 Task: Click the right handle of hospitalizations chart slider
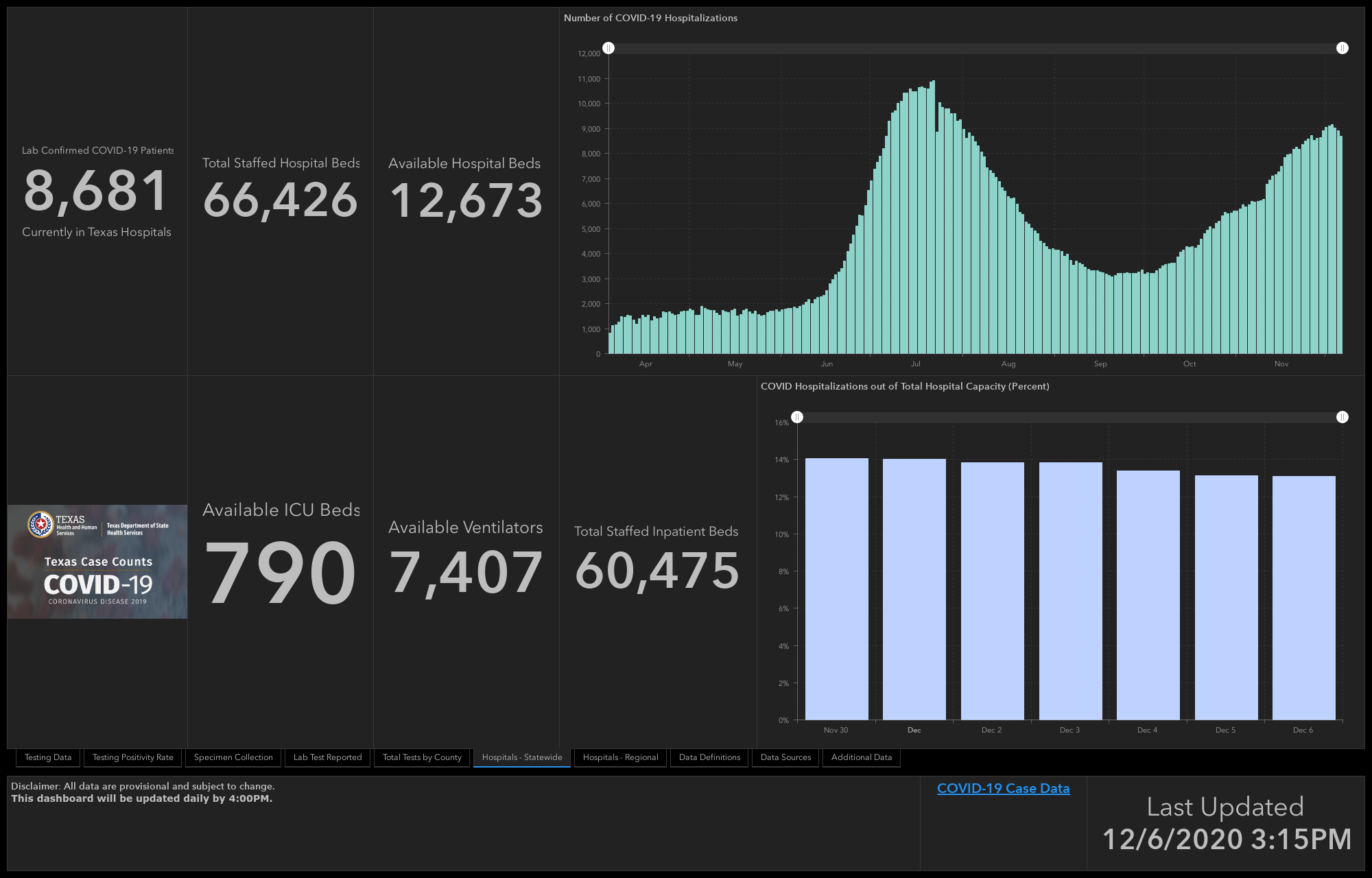[x=1343, y=48]
